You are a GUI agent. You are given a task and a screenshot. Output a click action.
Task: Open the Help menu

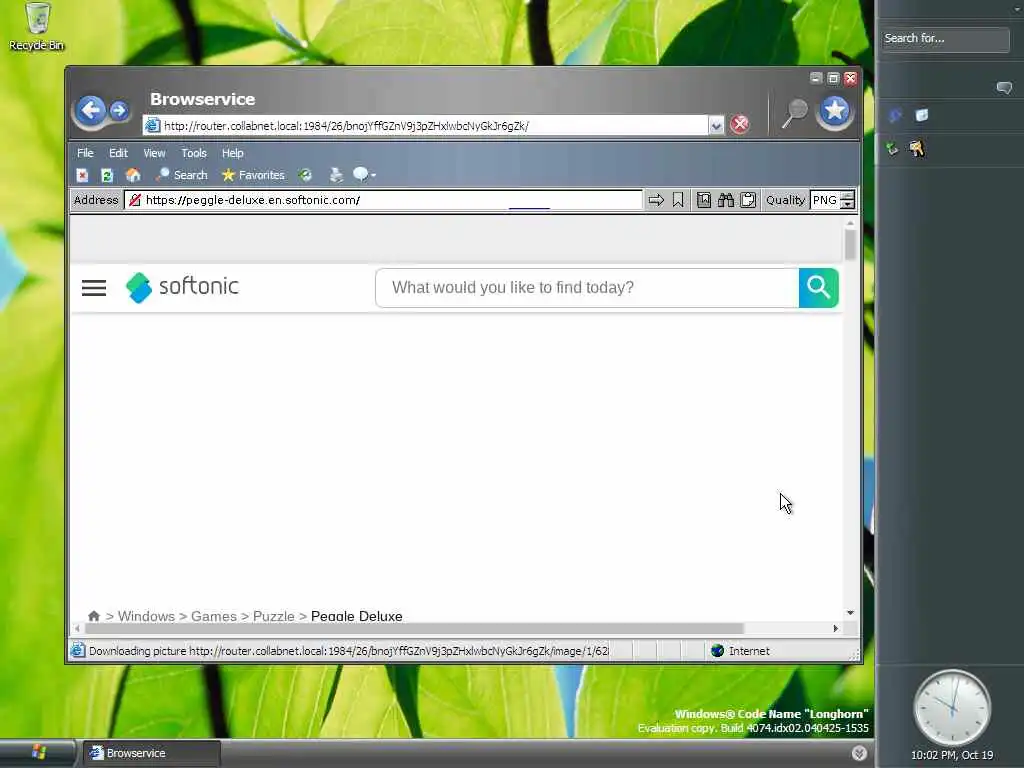coord(232,153)
